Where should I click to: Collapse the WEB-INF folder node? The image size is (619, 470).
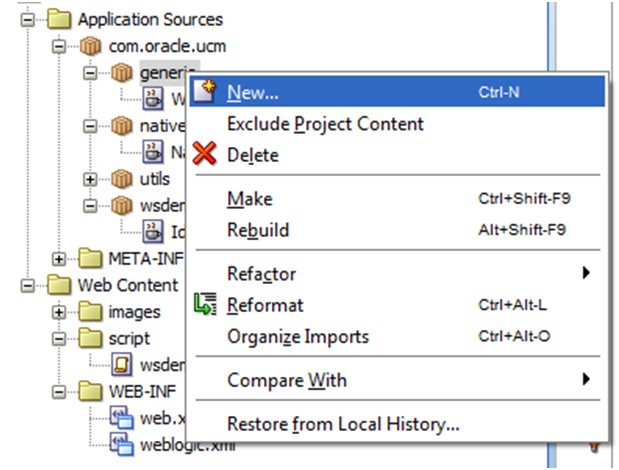(x=59, y=391)
